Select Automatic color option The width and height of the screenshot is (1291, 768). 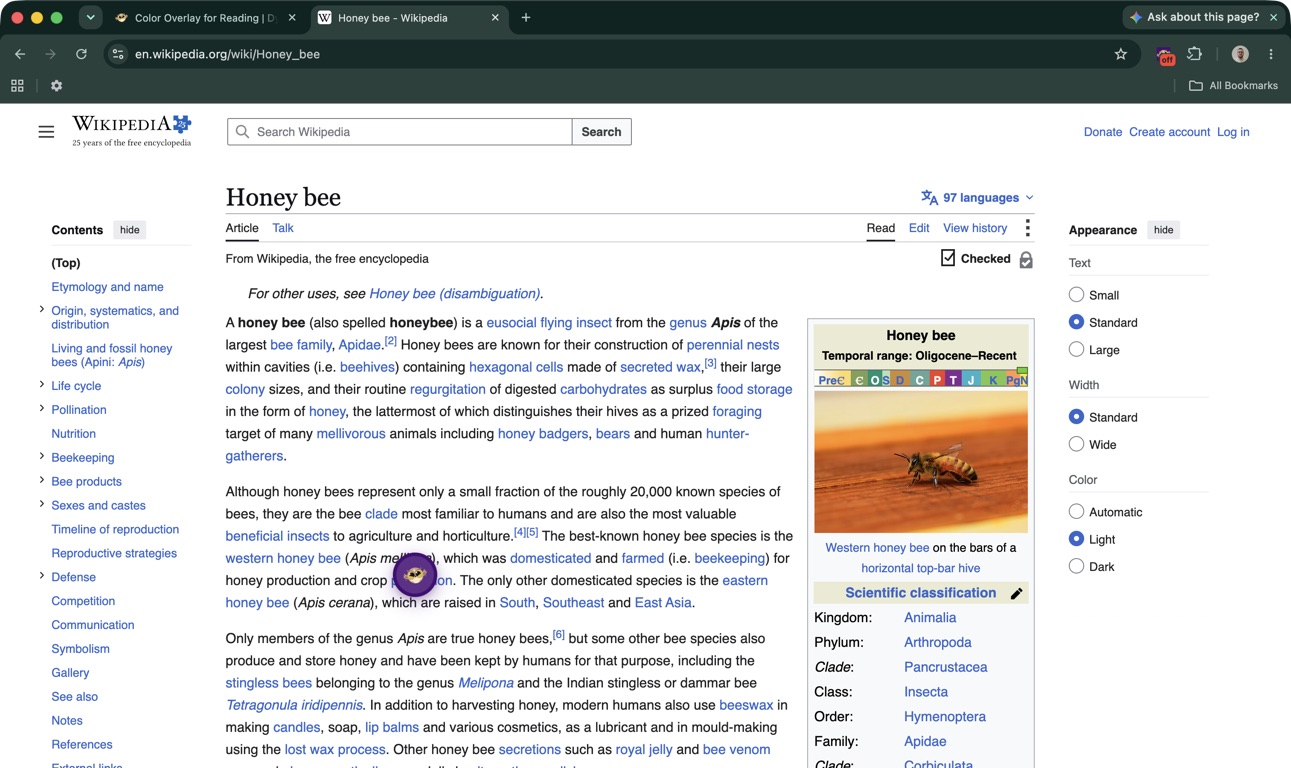[1076, 512]
